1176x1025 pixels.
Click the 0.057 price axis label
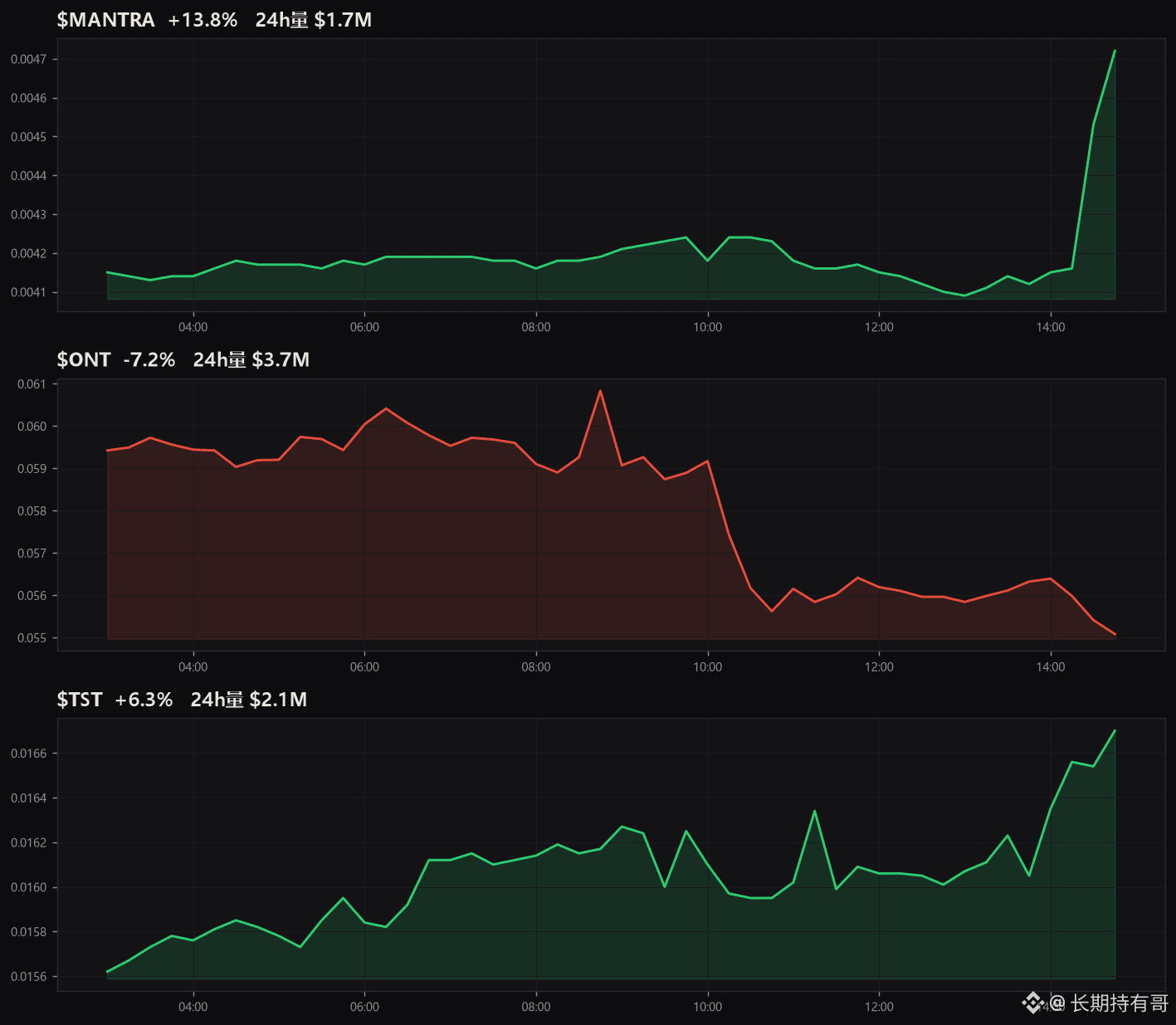point(32,554)
